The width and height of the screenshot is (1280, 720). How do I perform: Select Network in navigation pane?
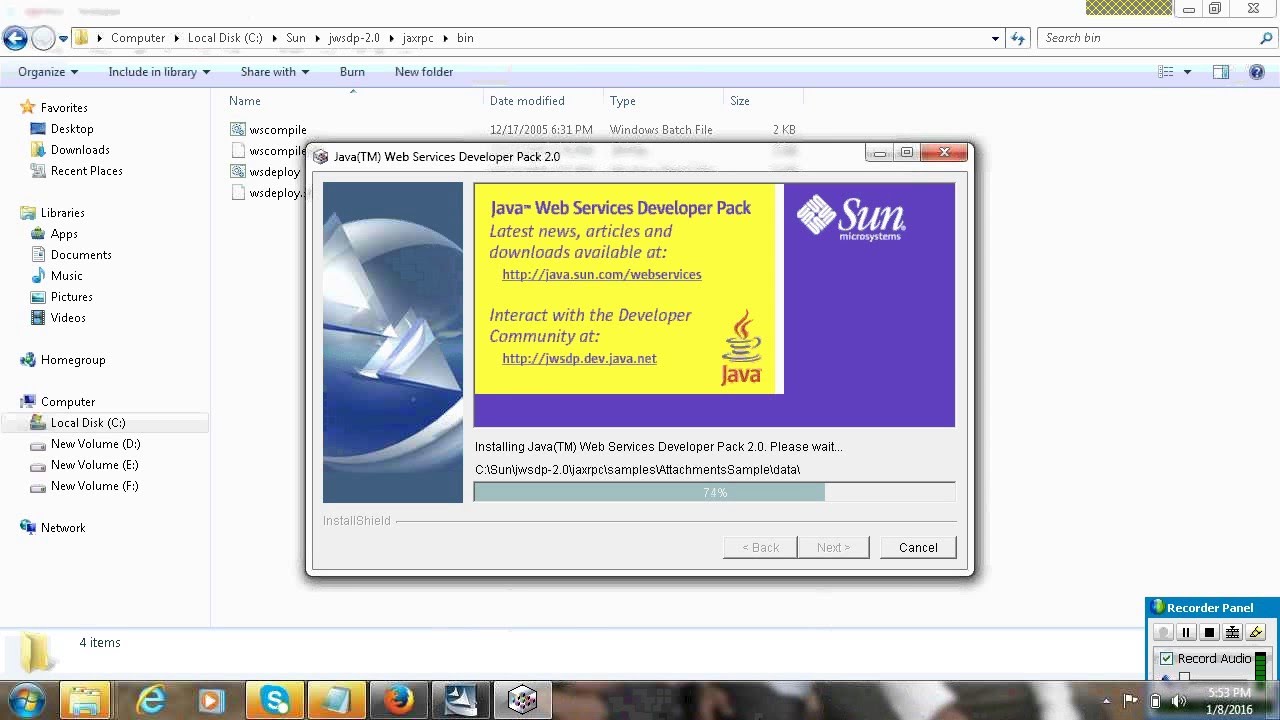click(63, 528)
